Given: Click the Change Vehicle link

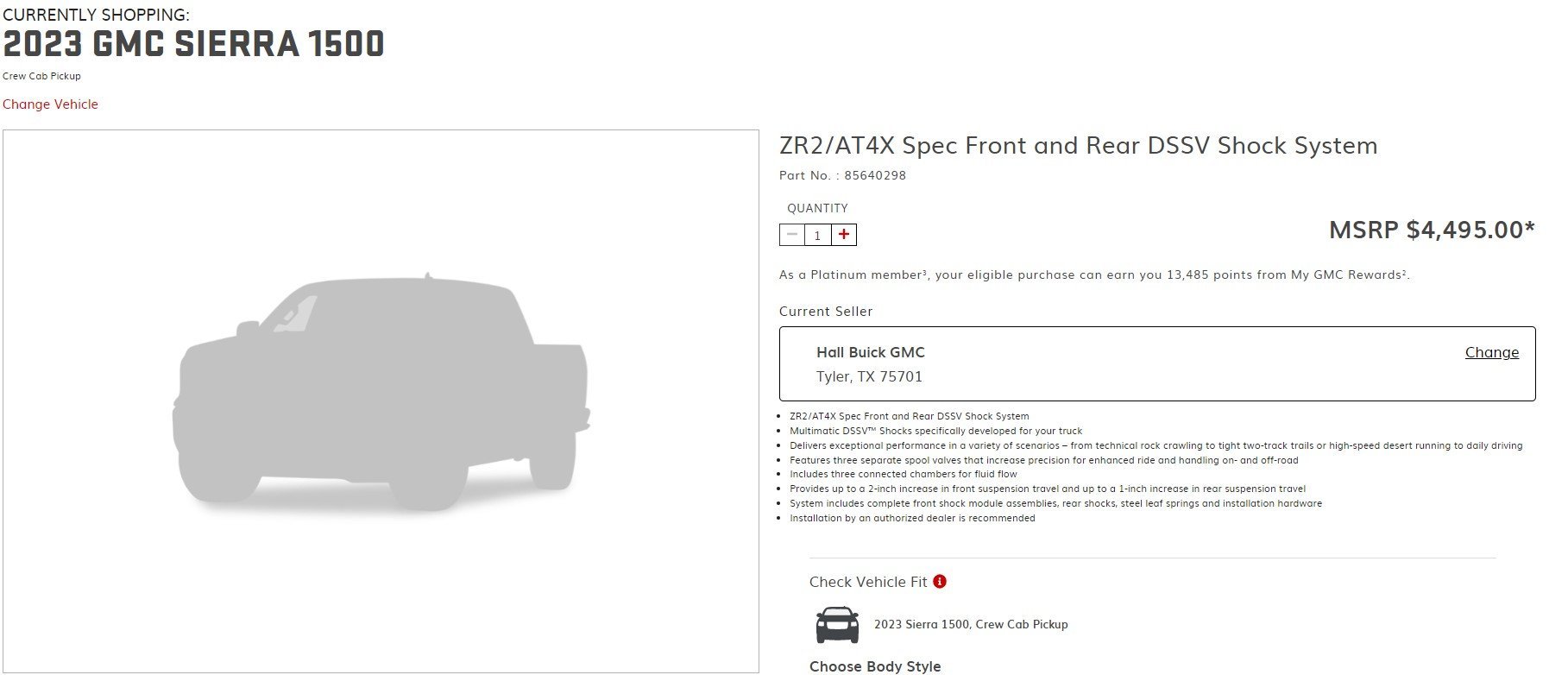Looking at the screenshot, I should [50, 104].
